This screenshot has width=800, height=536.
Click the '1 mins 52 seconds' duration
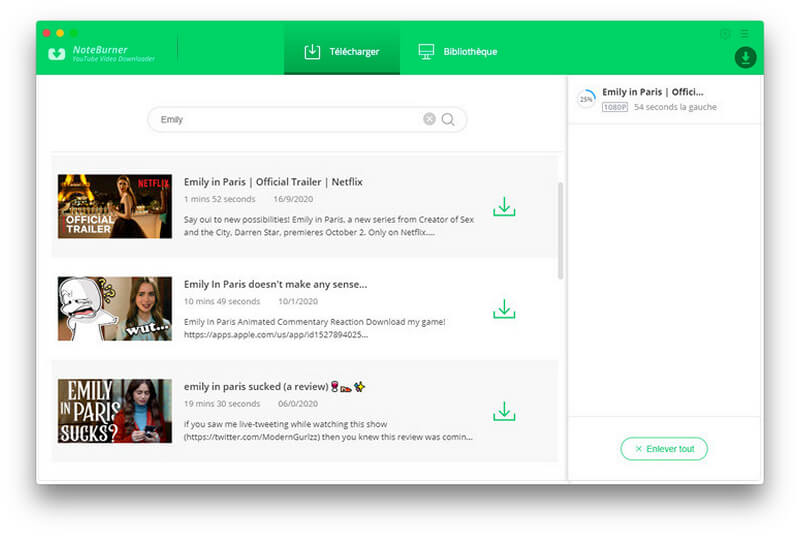pos(219,199)
